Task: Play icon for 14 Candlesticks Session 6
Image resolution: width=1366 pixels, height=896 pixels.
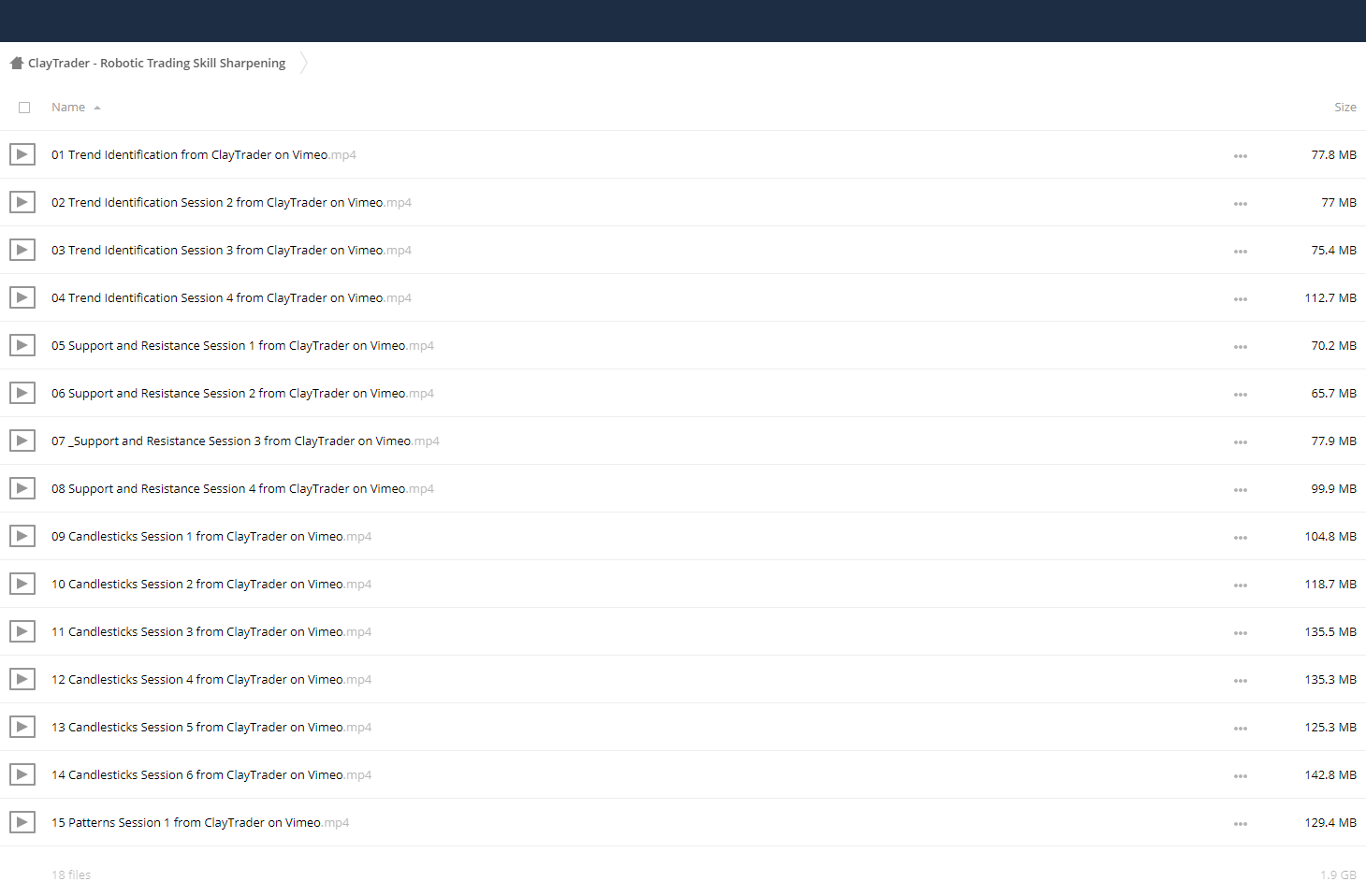Action: pos(22,774)
